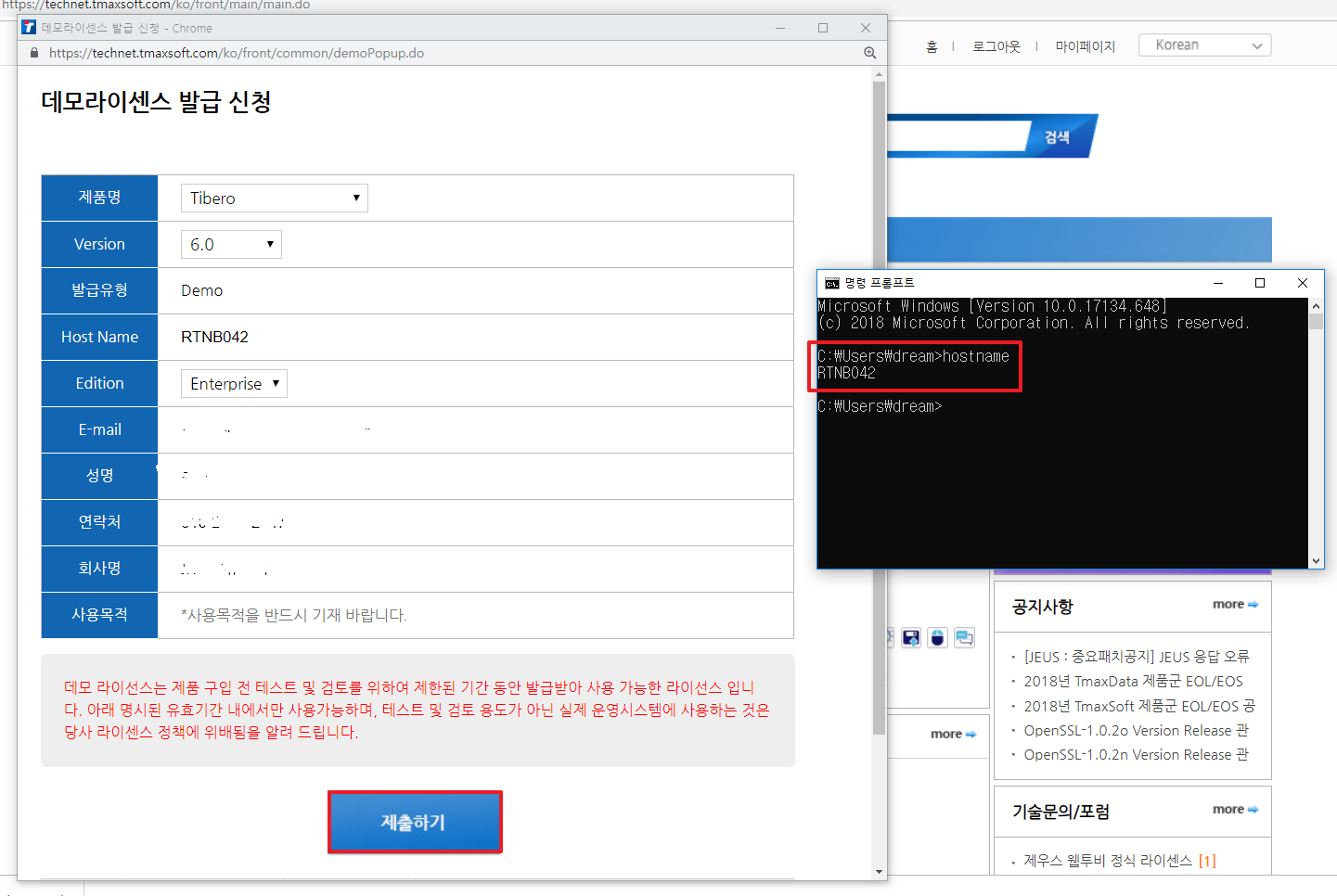Click the popup vertical scrollbar thumb

click(879, 408)
